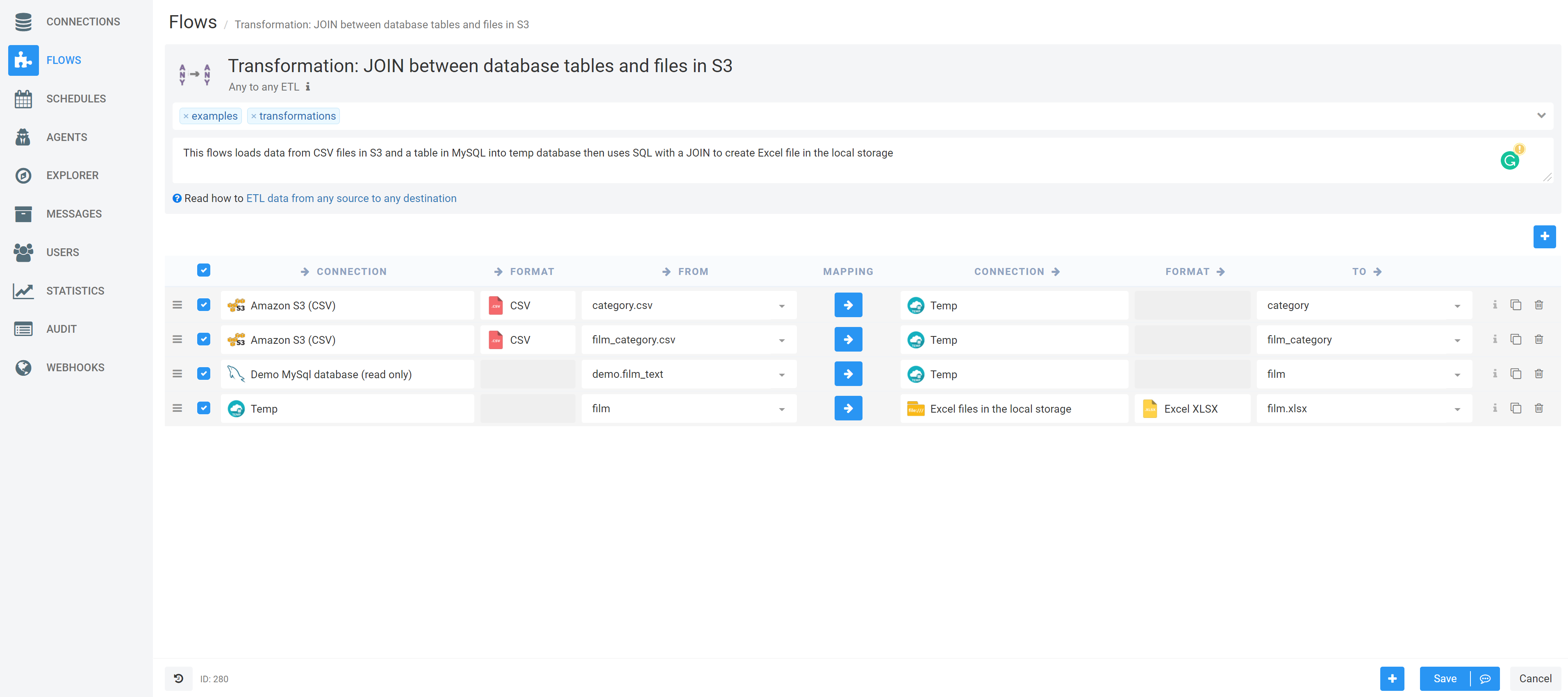Add transformation with top-right plus button

(x=1544, y=236)
